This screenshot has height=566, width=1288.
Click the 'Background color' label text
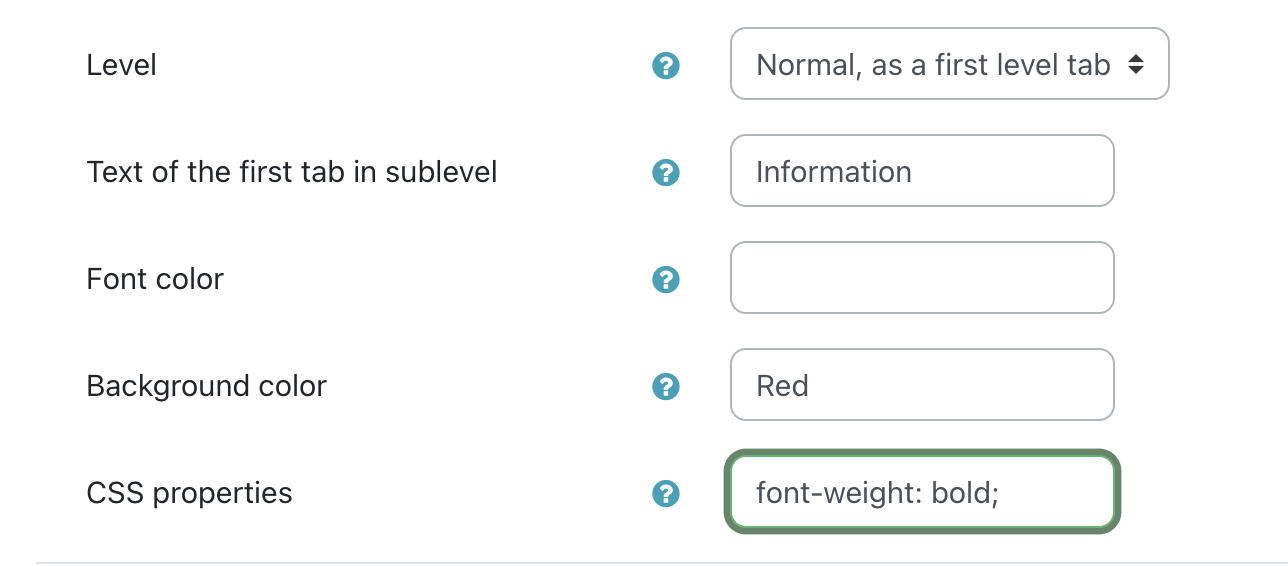[x=207, y=386]
